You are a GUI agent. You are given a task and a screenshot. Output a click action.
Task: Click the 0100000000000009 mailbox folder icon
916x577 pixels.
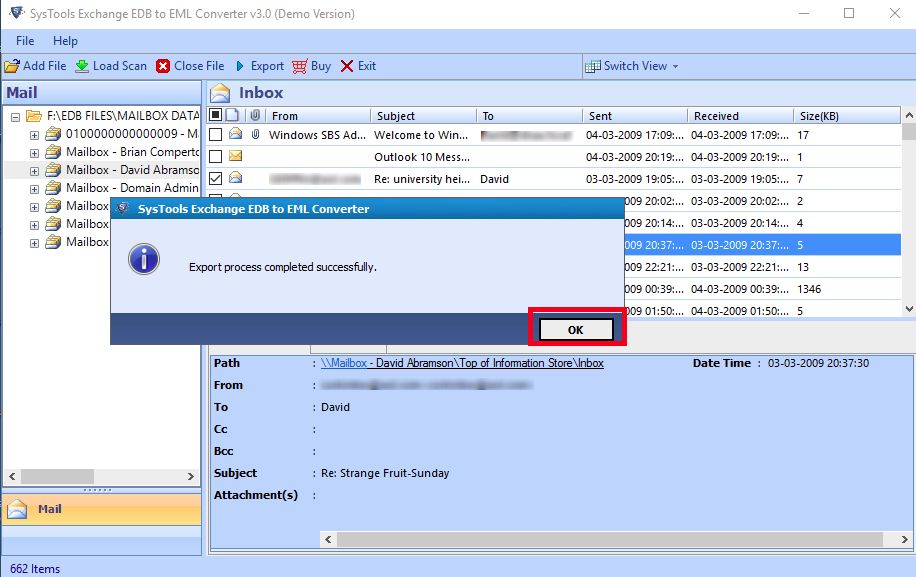[53, 134]
